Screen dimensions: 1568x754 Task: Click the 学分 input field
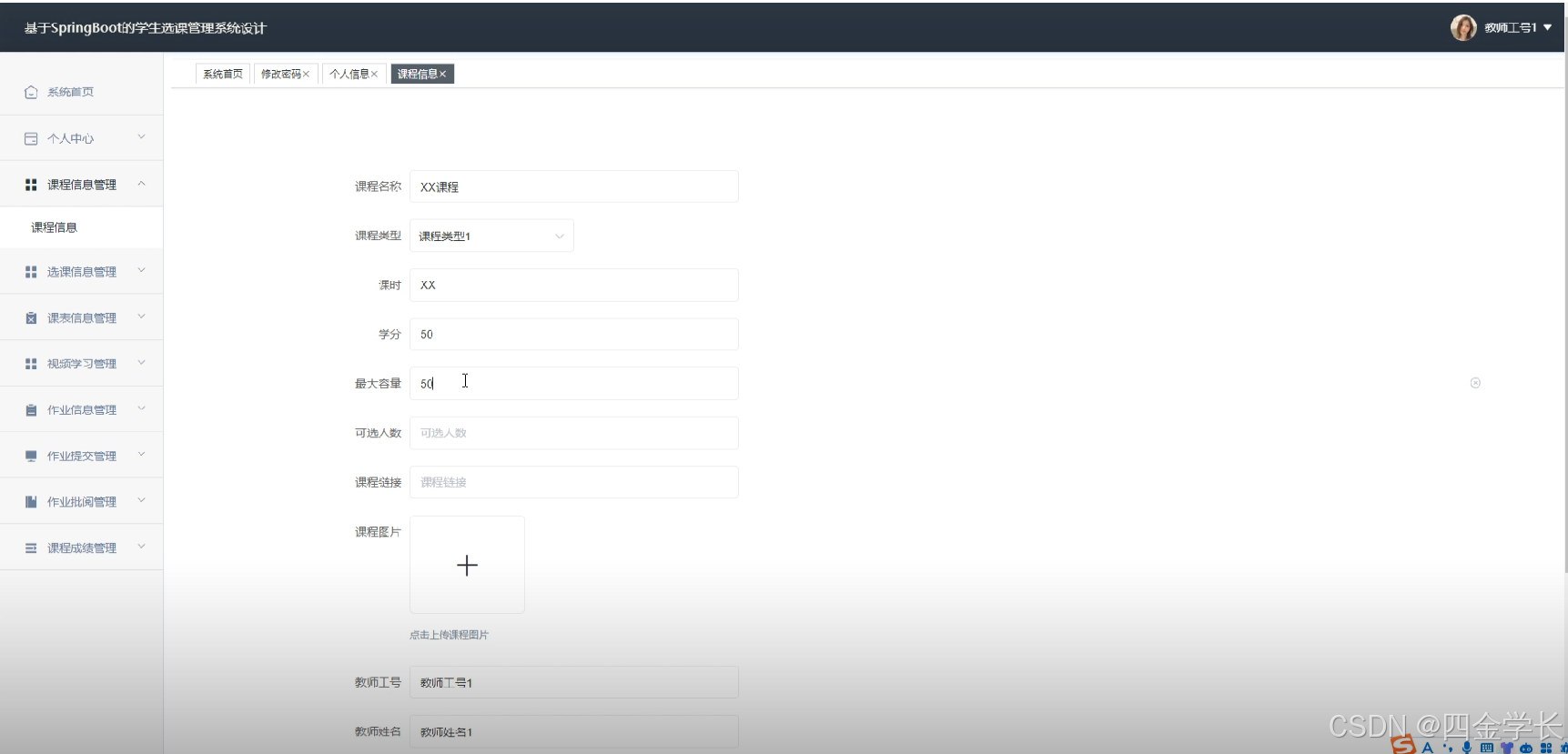pyautogui.click(x=574, y=334)
